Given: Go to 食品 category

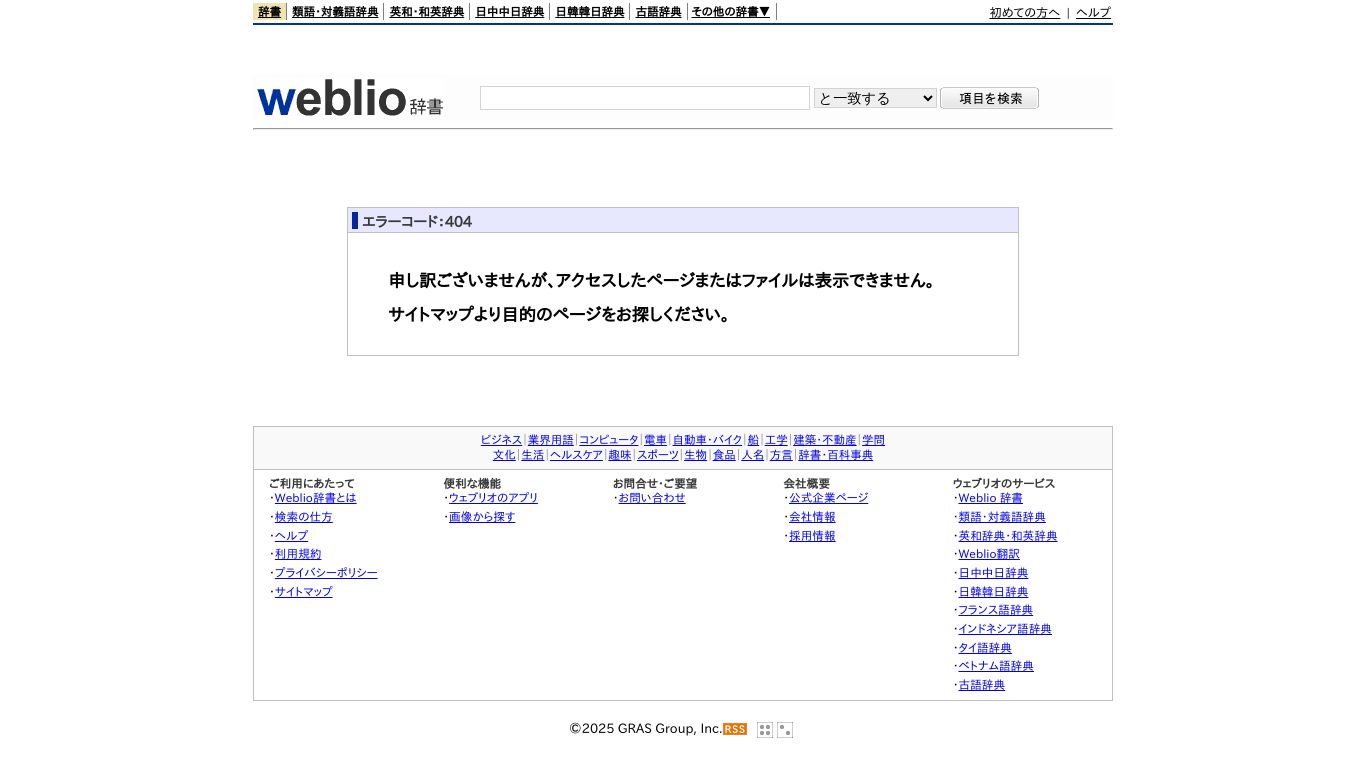Looking at the screenshot, I should click(x=724, y=455).
